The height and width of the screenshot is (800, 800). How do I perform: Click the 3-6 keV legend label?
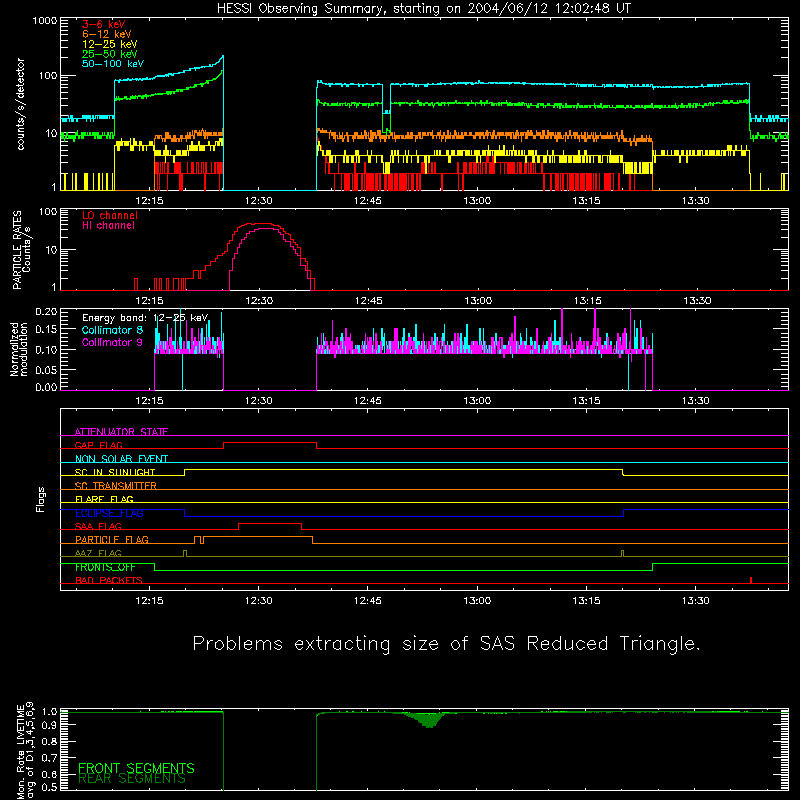click(104, 24)
